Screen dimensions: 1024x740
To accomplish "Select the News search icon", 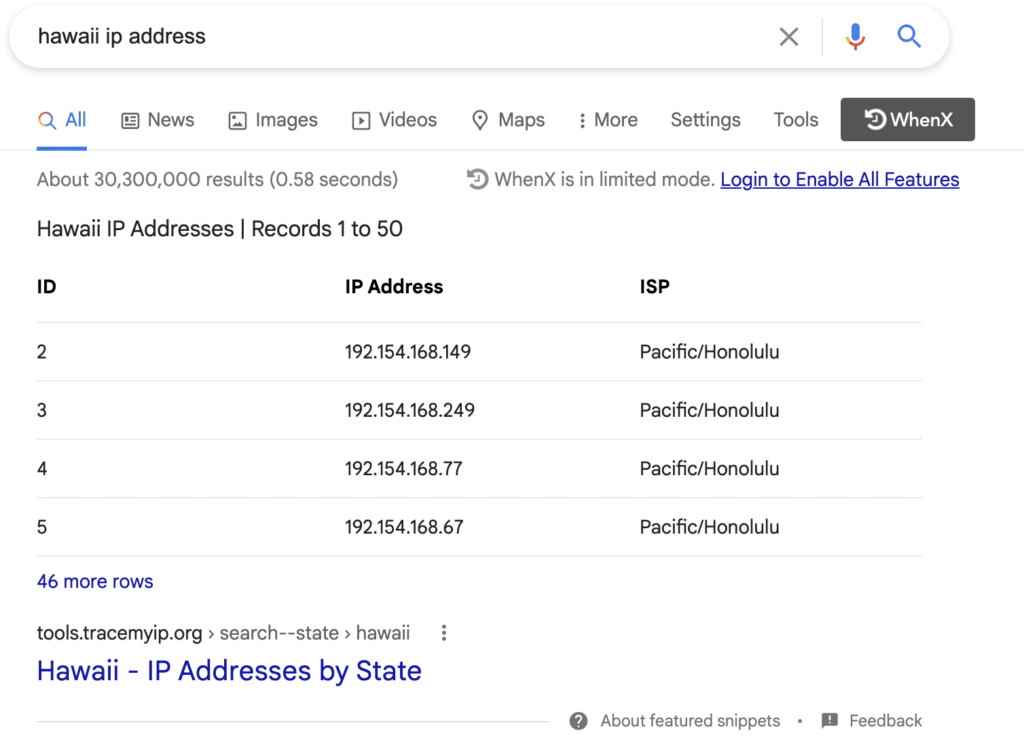I will click(x=129, y=119).
